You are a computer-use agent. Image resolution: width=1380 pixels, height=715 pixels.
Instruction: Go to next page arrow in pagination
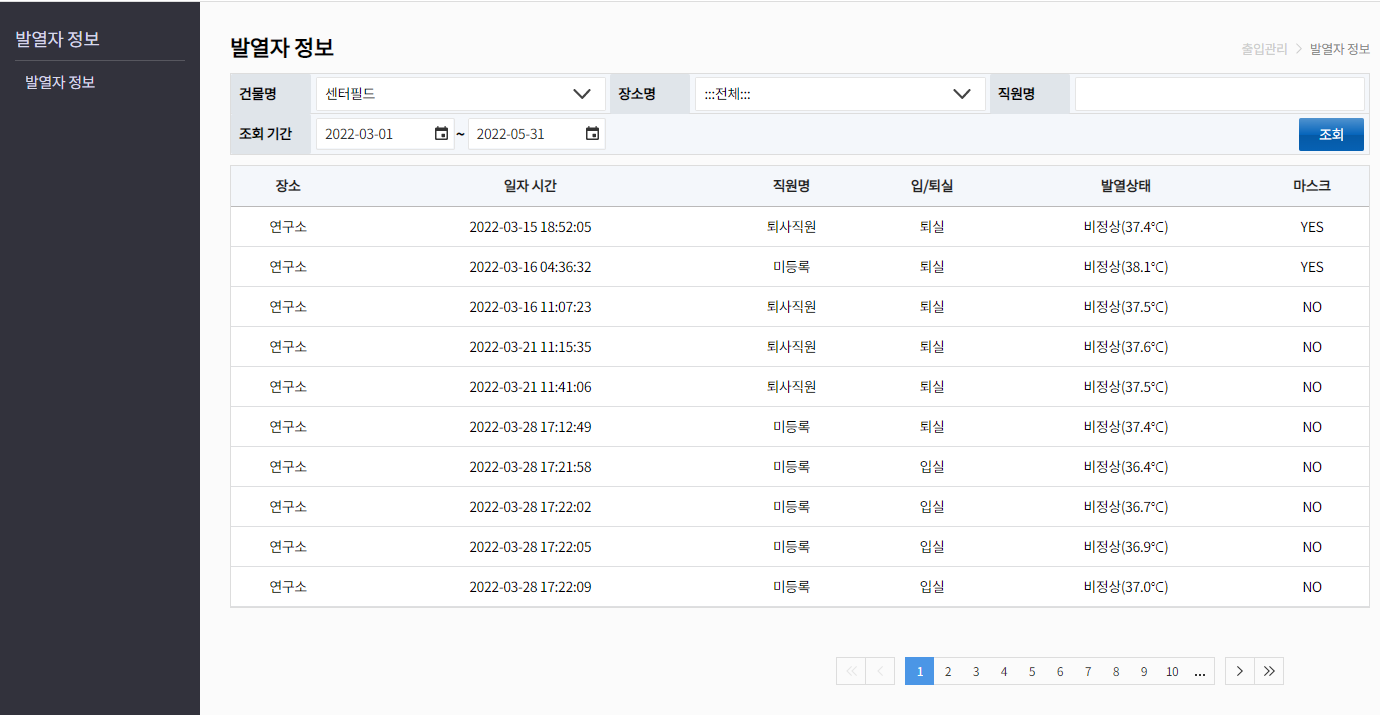[1240, 671]
